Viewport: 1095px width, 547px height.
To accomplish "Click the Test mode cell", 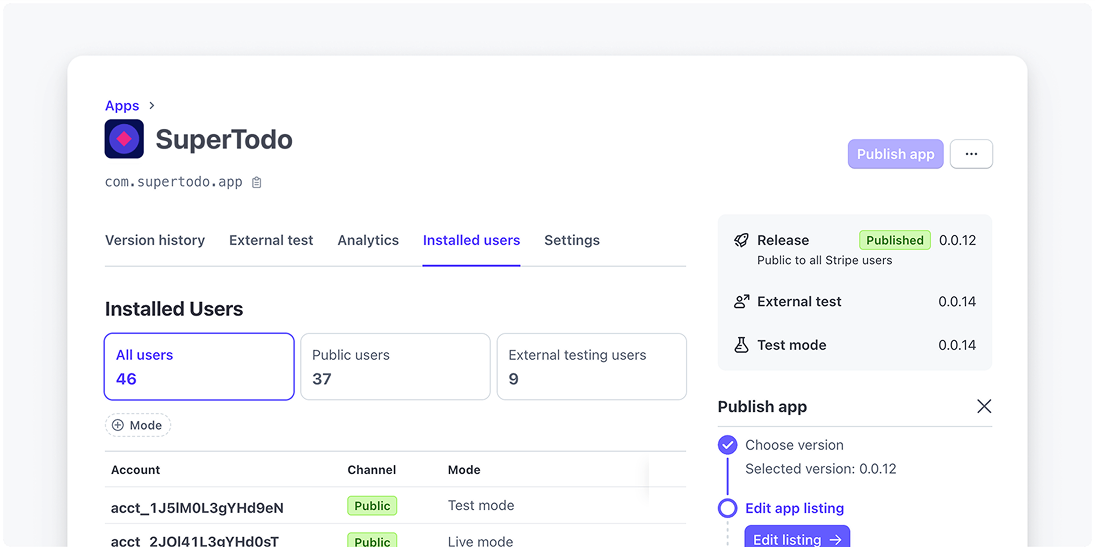I will click(481, 506).
